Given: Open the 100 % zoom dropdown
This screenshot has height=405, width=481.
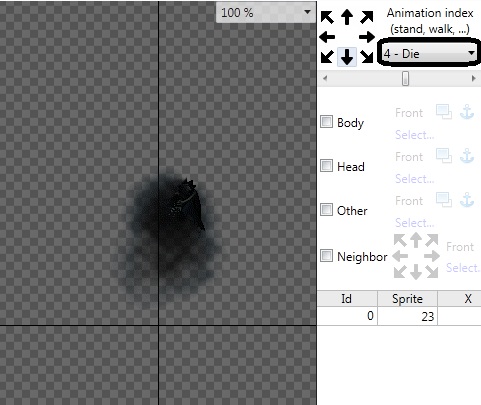Looking at the screenshot, I should [x=266, y=13].
